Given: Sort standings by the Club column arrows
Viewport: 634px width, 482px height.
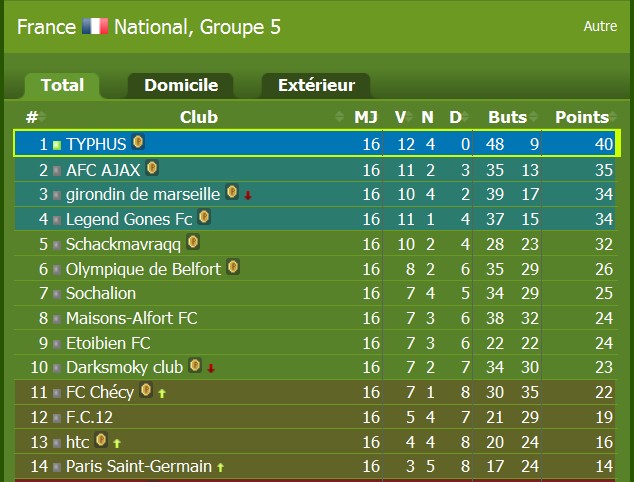Looking at the screenshot, I should (339, 117).
